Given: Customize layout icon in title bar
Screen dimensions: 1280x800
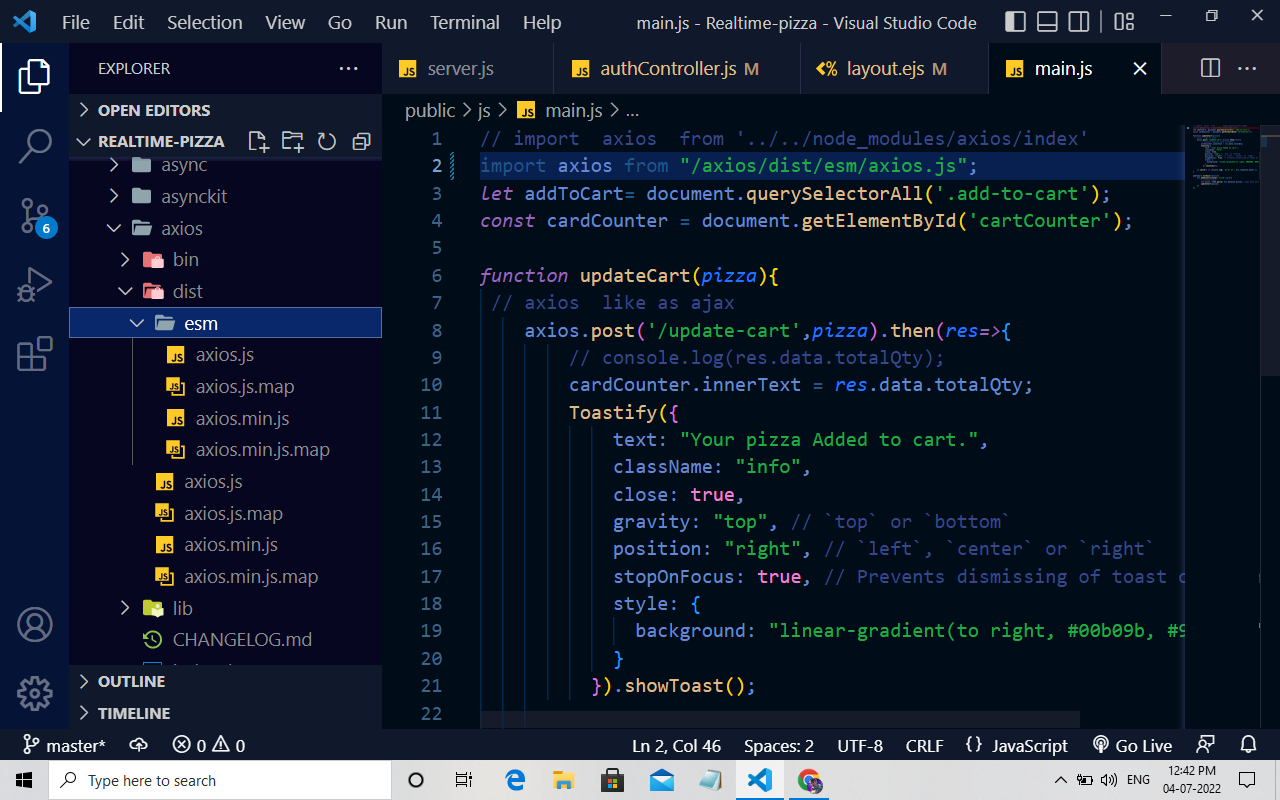Looking at the screenshot, I should click(1124, 22).
